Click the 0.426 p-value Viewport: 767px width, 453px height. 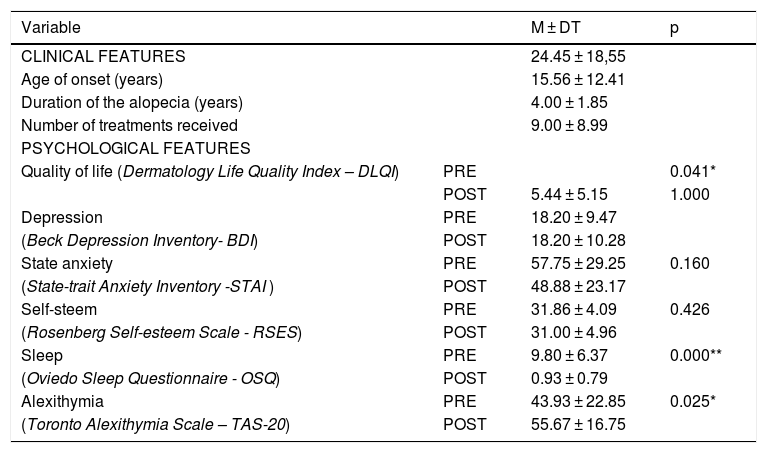(686, 310)
